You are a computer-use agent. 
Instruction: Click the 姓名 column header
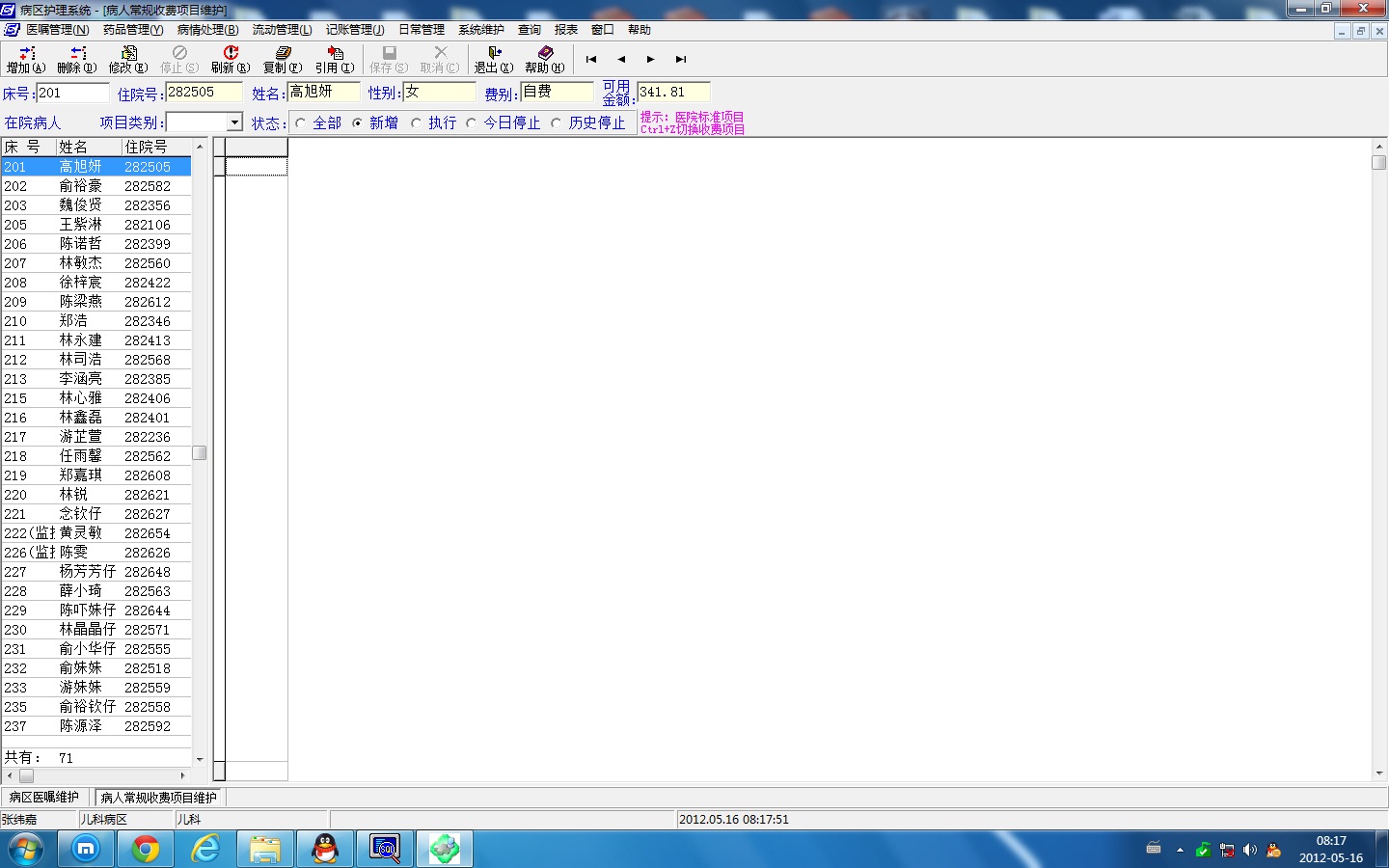pos(89,147)
